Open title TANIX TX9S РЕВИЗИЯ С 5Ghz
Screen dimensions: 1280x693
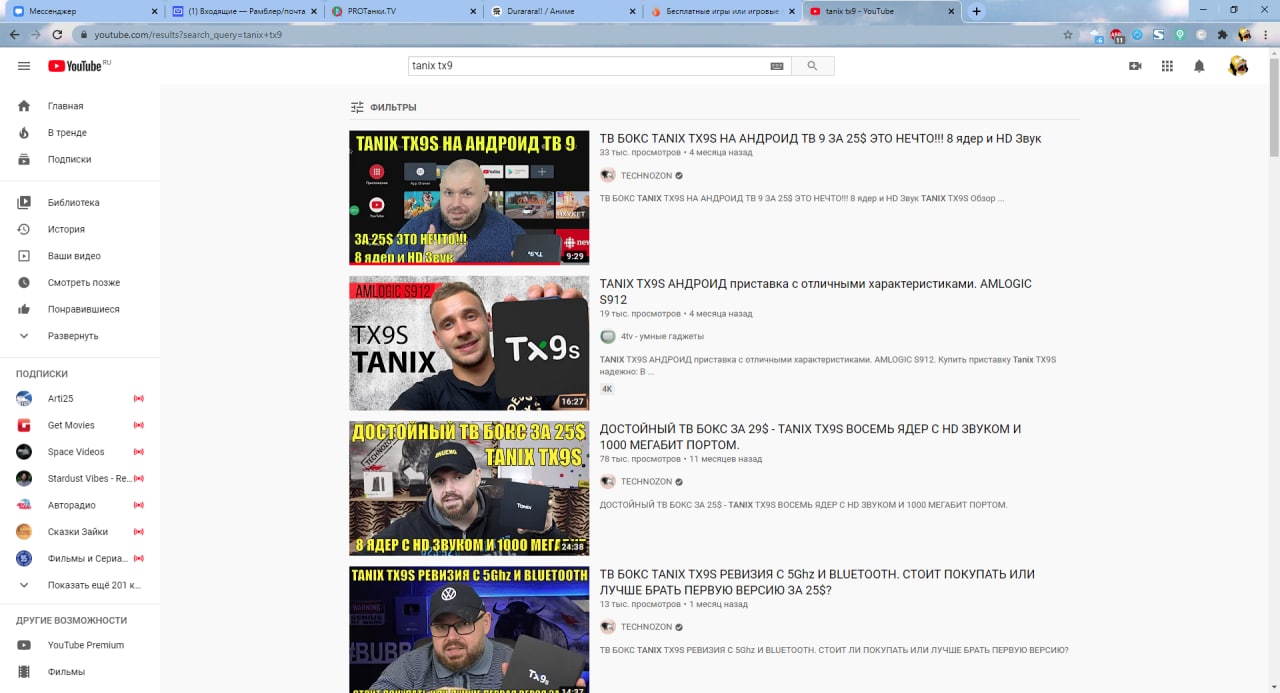tap(817, 582)
